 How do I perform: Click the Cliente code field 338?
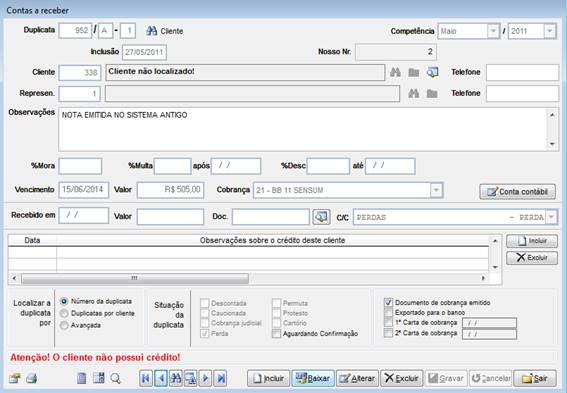click(x=80, y=73)
